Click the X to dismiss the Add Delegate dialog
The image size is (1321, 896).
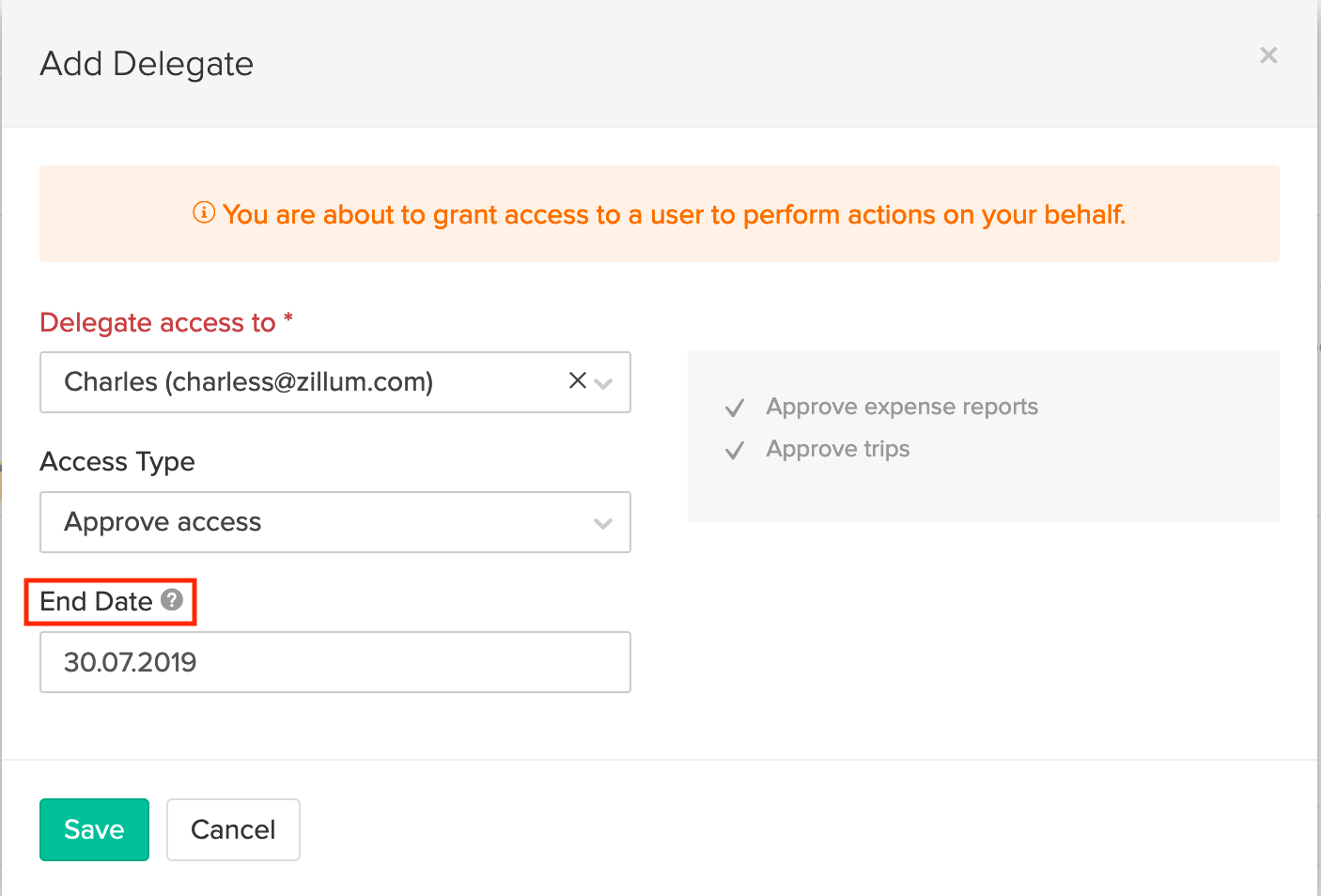pyautogui.click(x=1268, y=55)
